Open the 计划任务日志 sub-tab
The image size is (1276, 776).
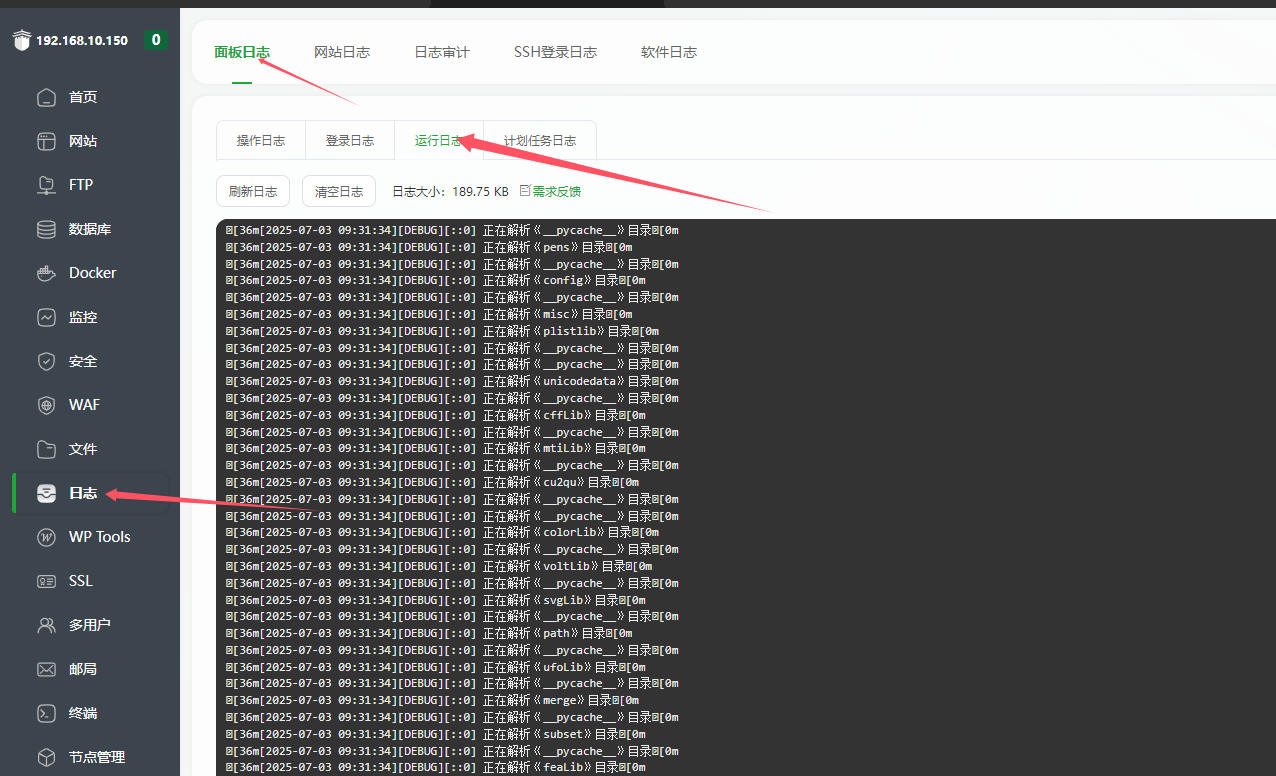click(540, 141)
